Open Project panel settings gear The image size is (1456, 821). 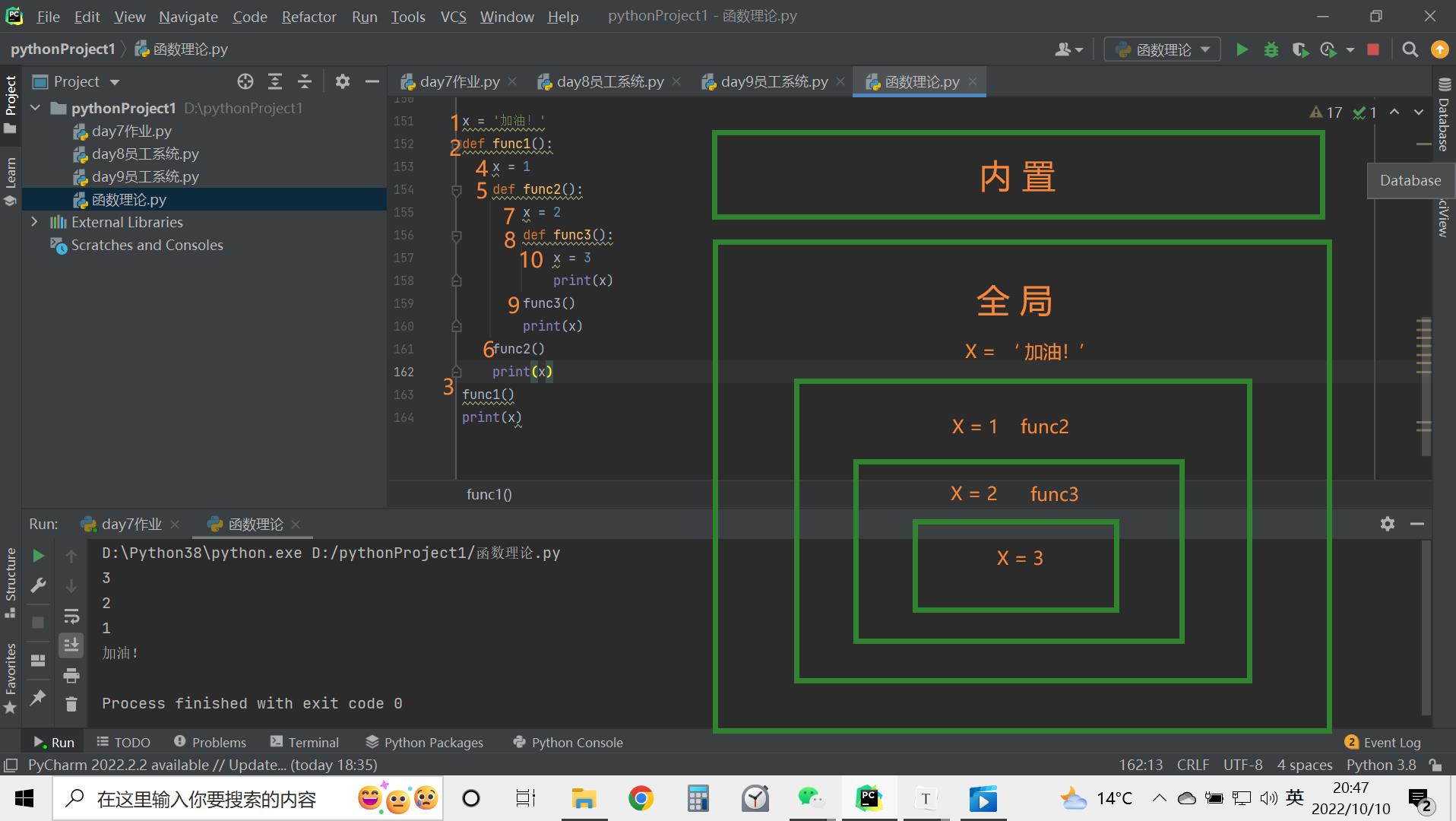(343, 81)
